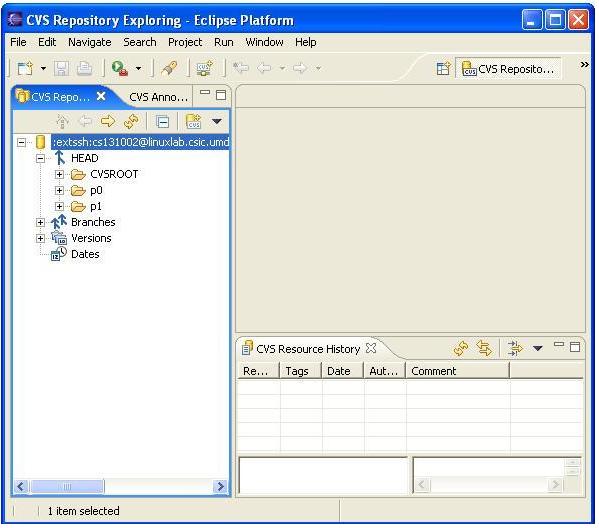Click the Save toolbar icon
Viewport: 599px width, 528px height.
(x=62, y=69)
